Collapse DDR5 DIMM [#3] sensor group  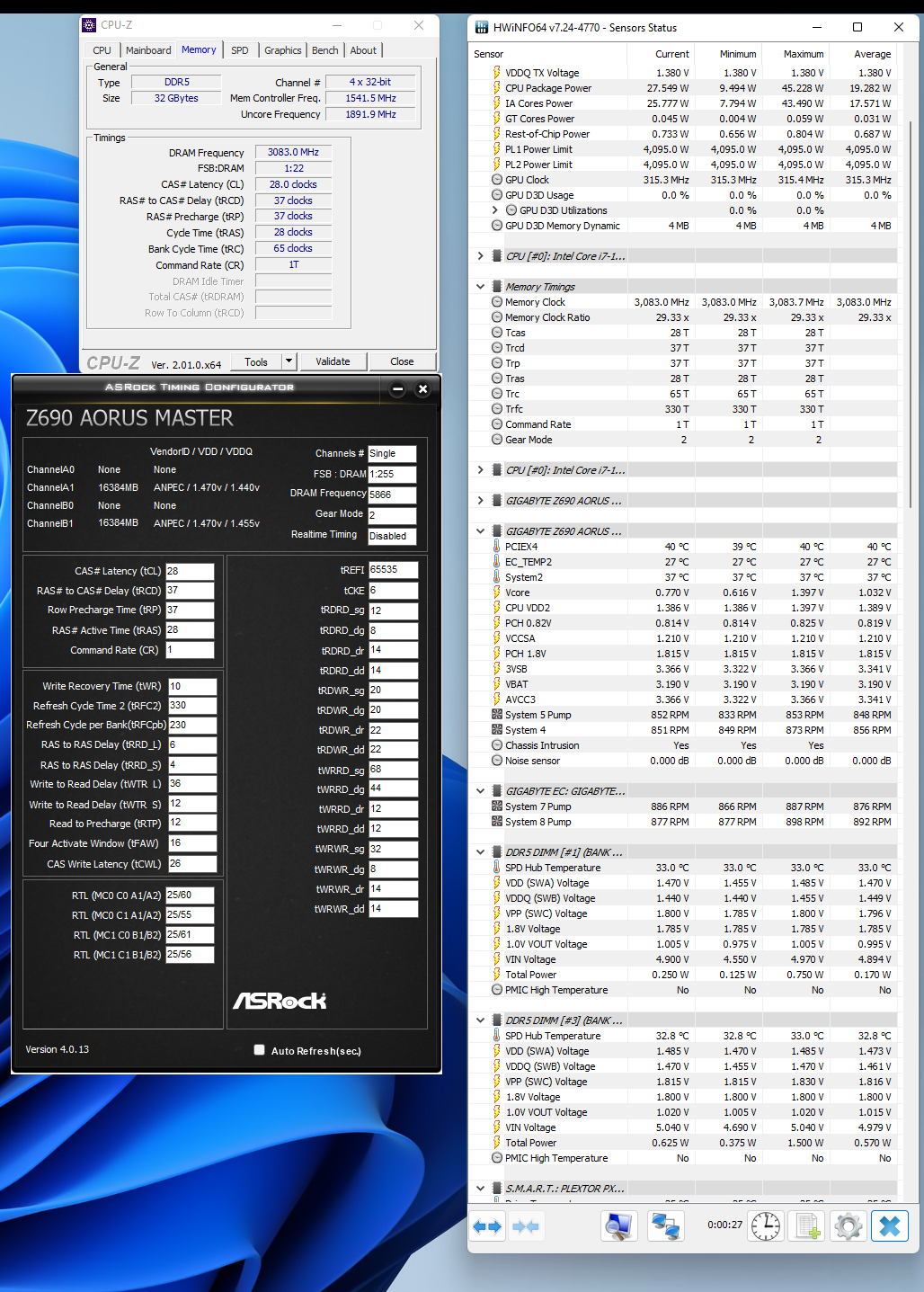480,1020
